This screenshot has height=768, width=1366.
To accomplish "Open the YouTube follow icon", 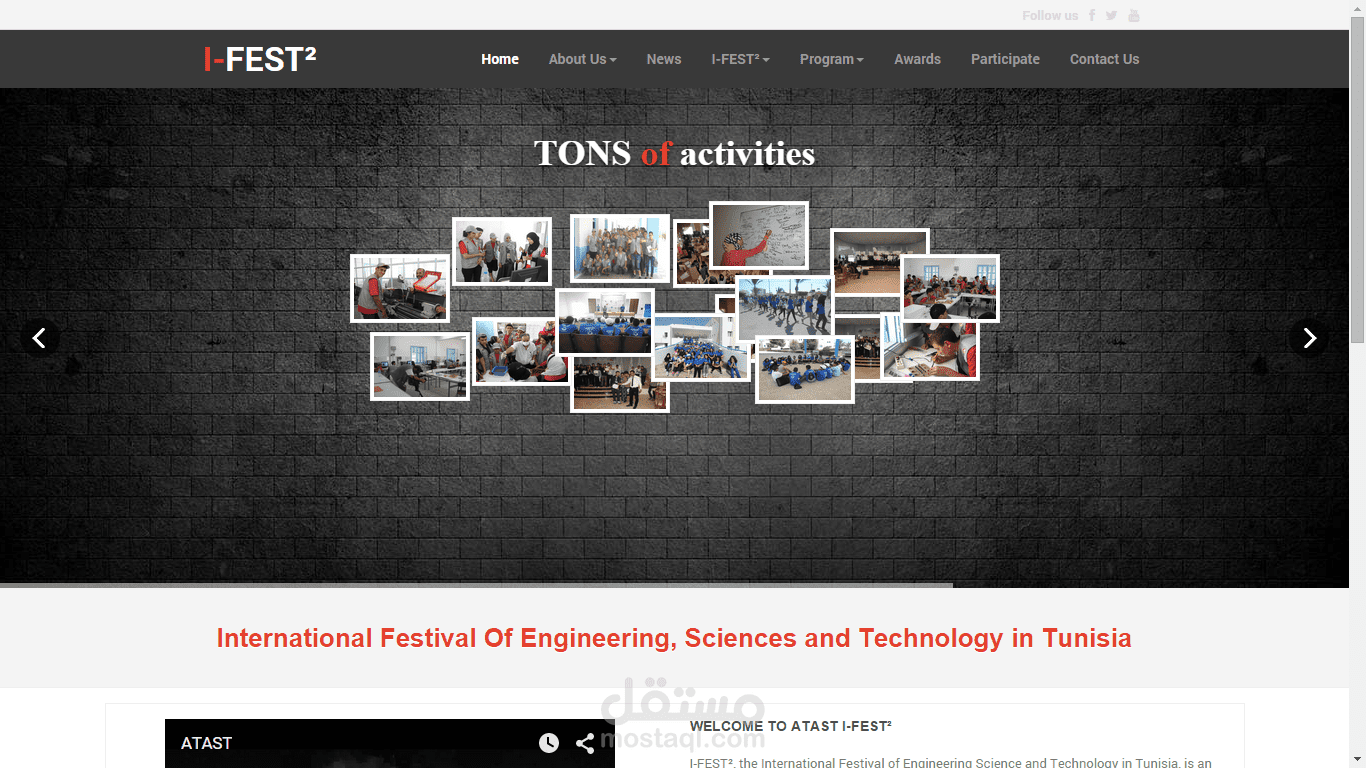I will (x=1133, y=15).
